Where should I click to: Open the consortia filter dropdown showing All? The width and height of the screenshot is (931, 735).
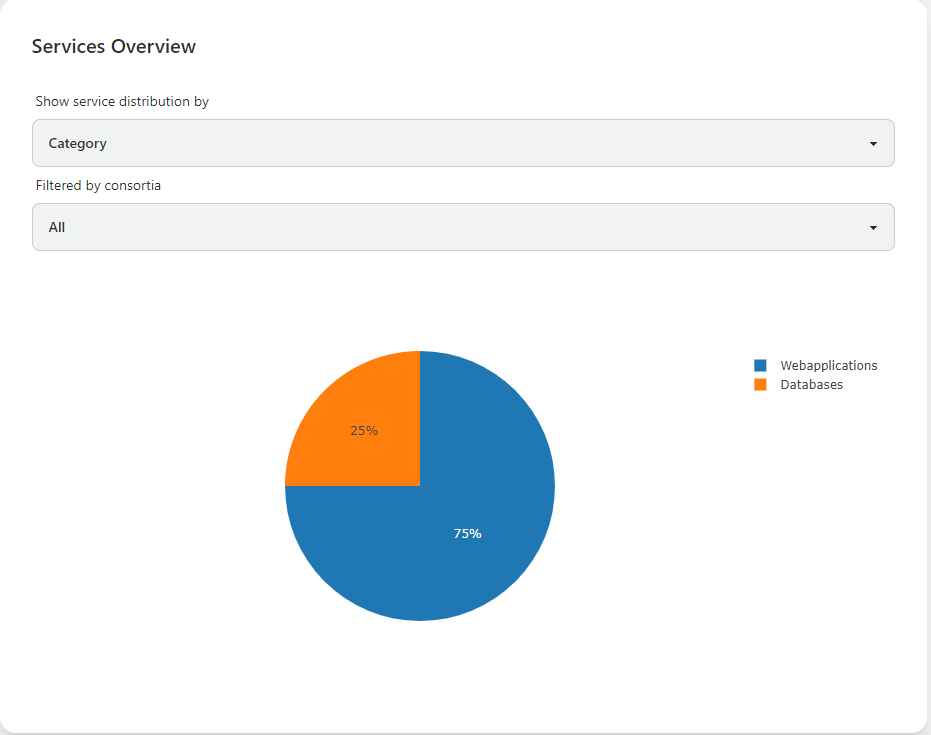463,227
